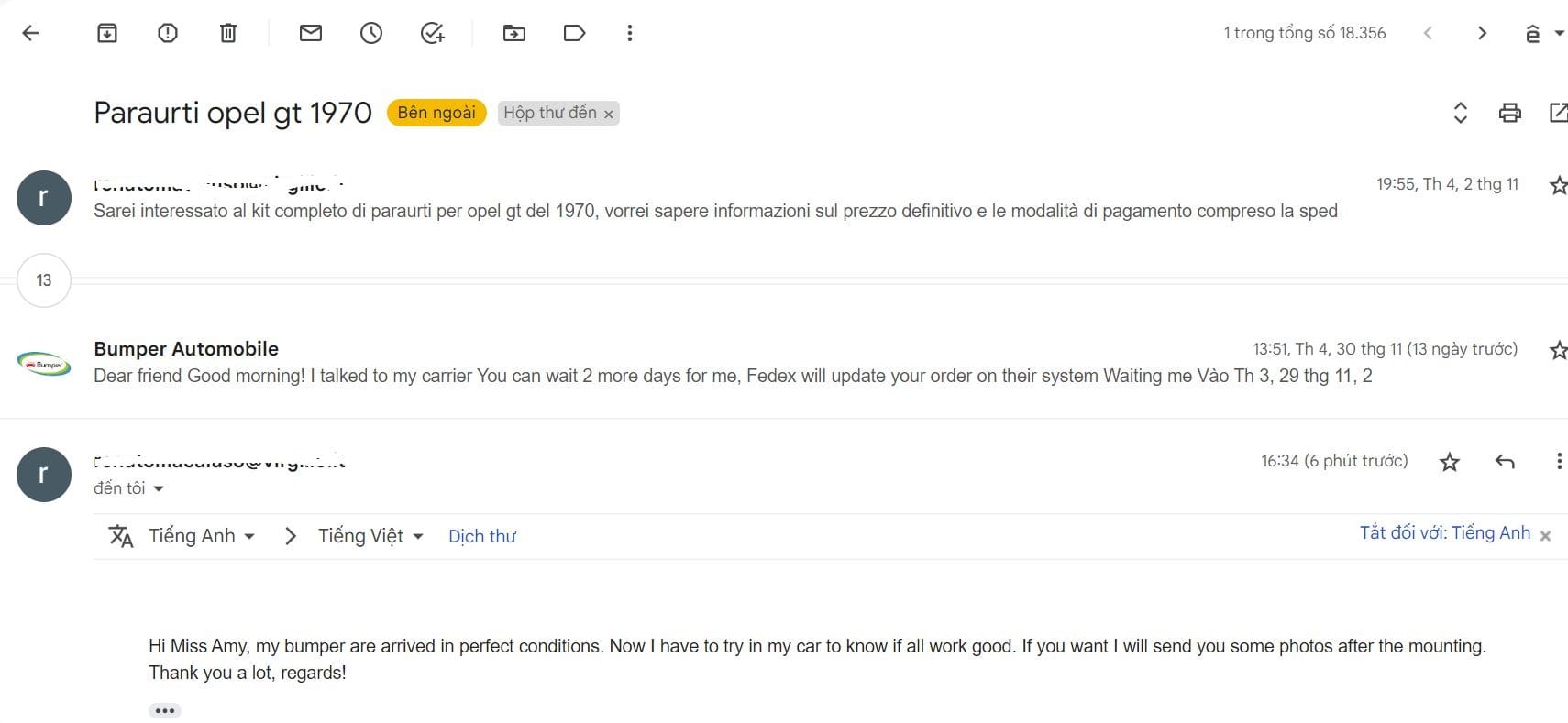Star the first message from 19:55
Screen dimensions: 1568x723
(x=1557, y=185)
